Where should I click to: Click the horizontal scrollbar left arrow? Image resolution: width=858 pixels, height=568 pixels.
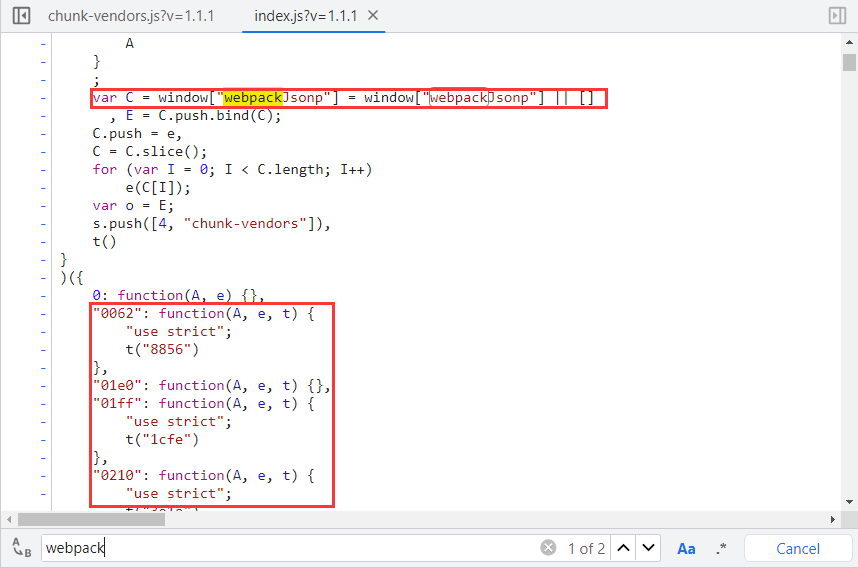point(8,519)
